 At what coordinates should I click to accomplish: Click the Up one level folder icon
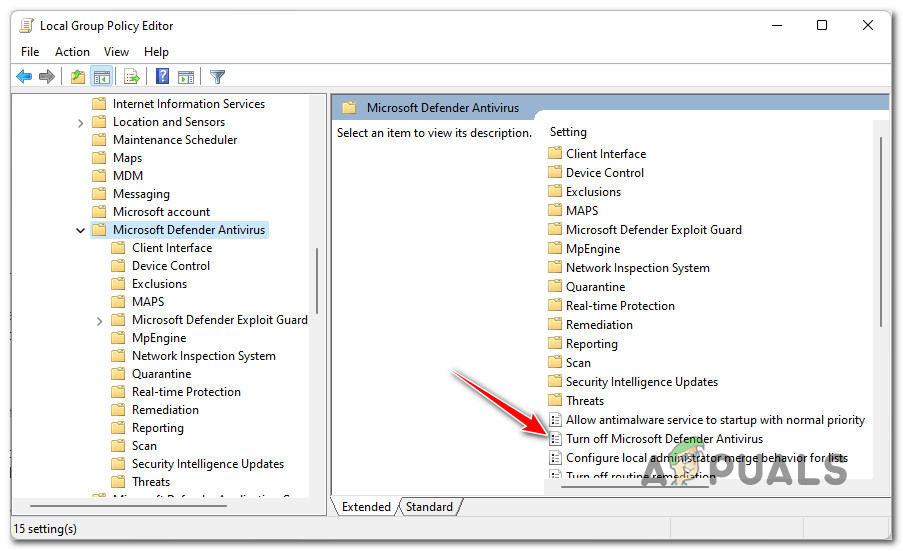(78, 76)
